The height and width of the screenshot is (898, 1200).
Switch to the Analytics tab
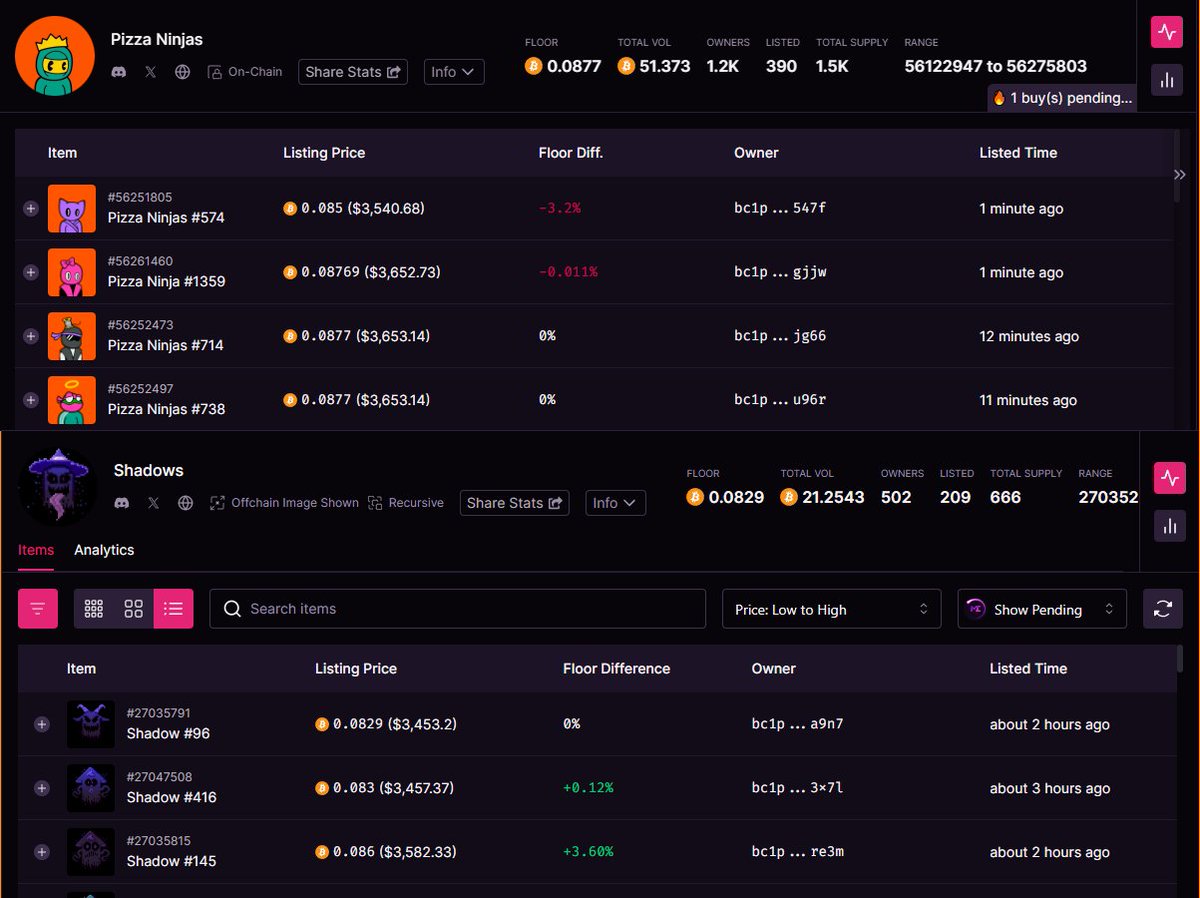pos(104,550)
